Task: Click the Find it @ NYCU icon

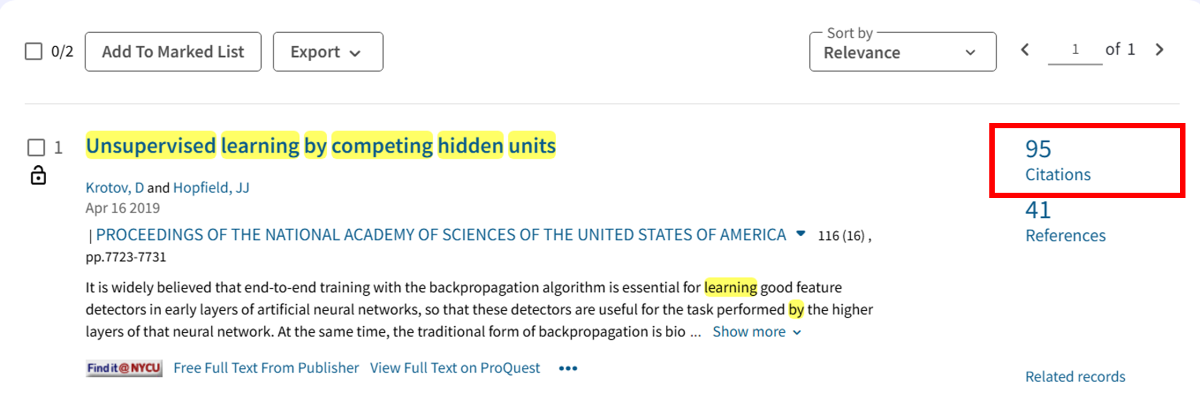Action: click(x=124, y=368)
